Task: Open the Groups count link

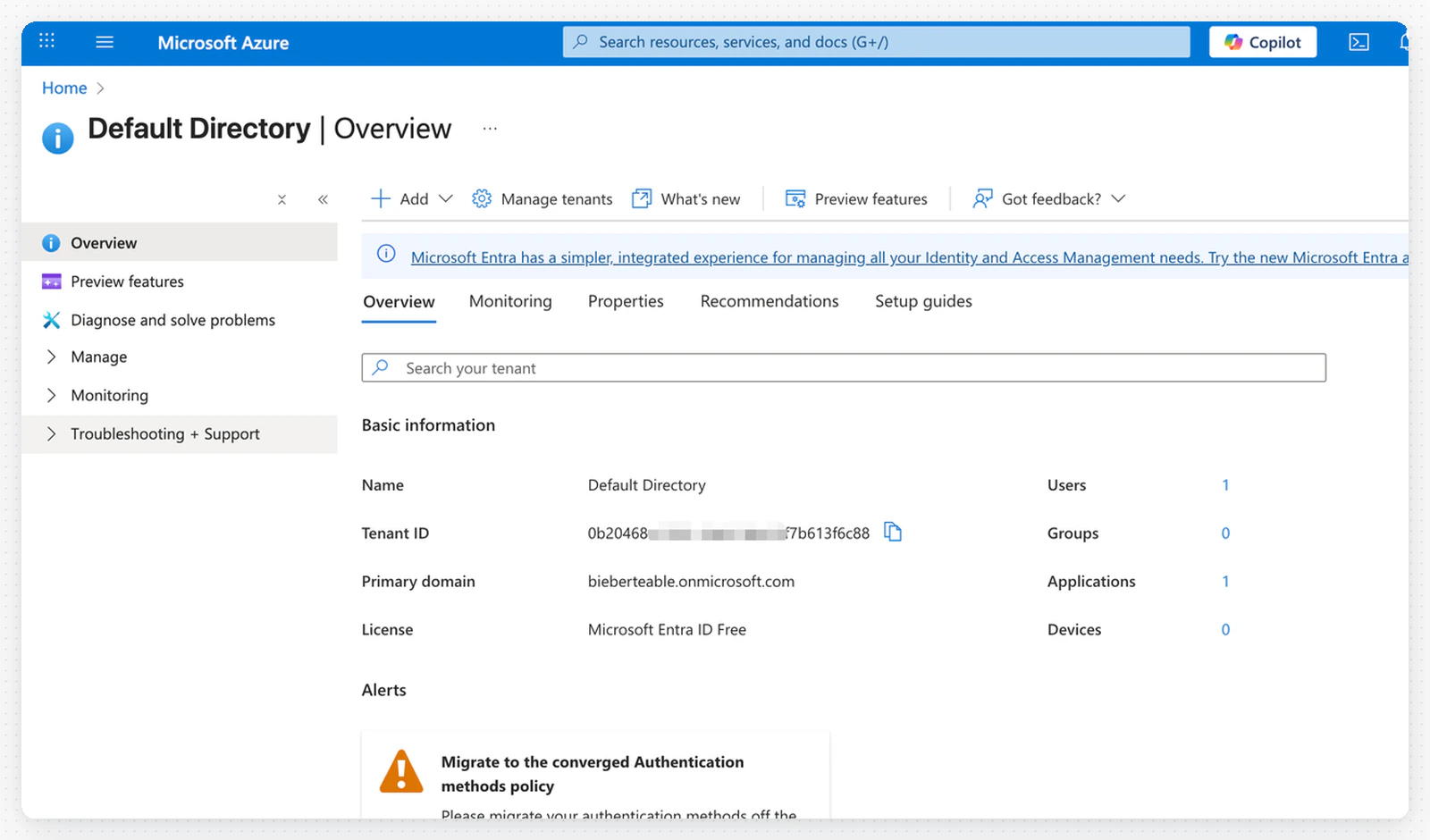Action: (x=1225, y=533)
